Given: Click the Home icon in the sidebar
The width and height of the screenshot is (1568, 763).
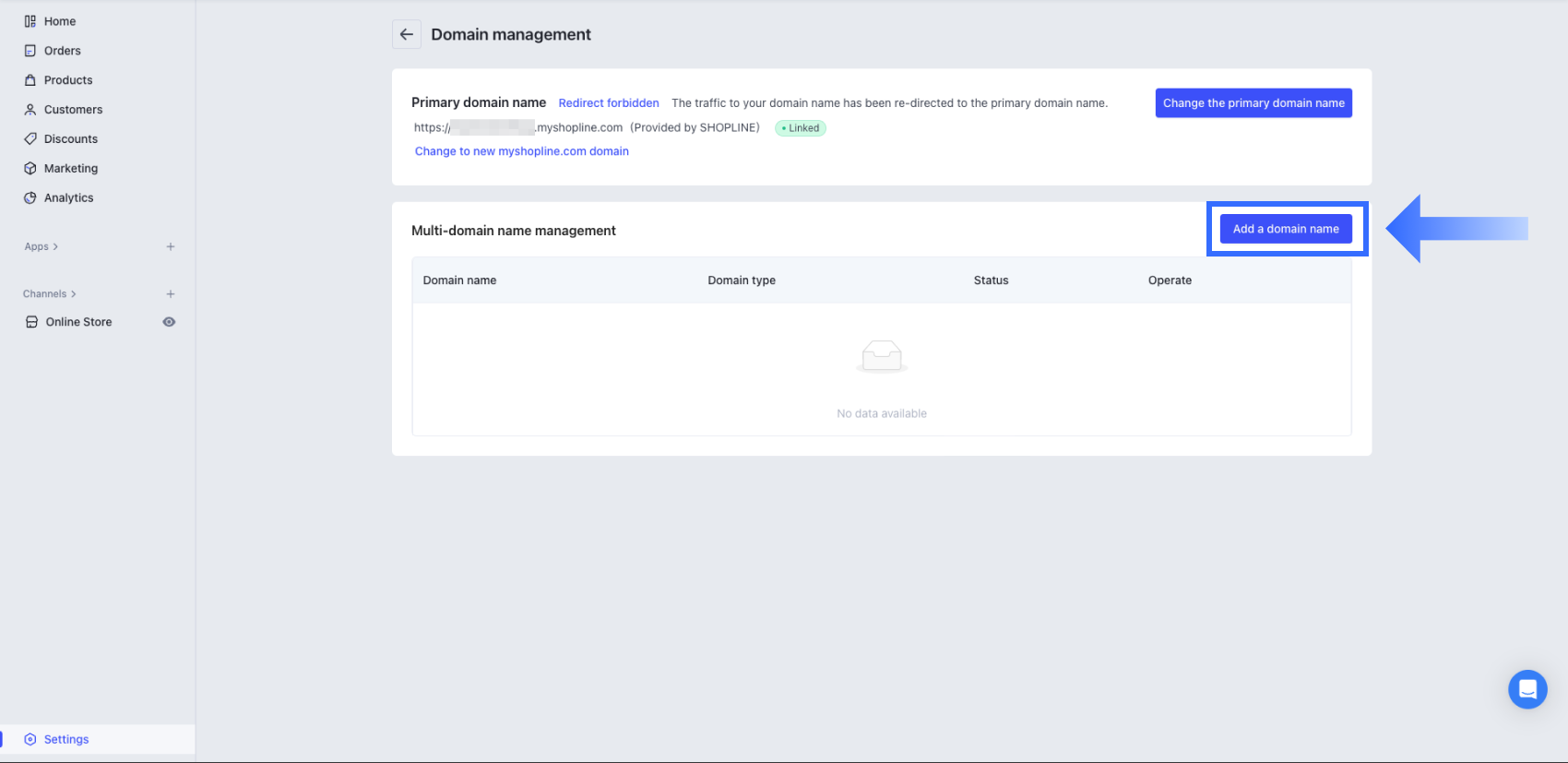Looking at the screenshot, I should coord(30,21).
